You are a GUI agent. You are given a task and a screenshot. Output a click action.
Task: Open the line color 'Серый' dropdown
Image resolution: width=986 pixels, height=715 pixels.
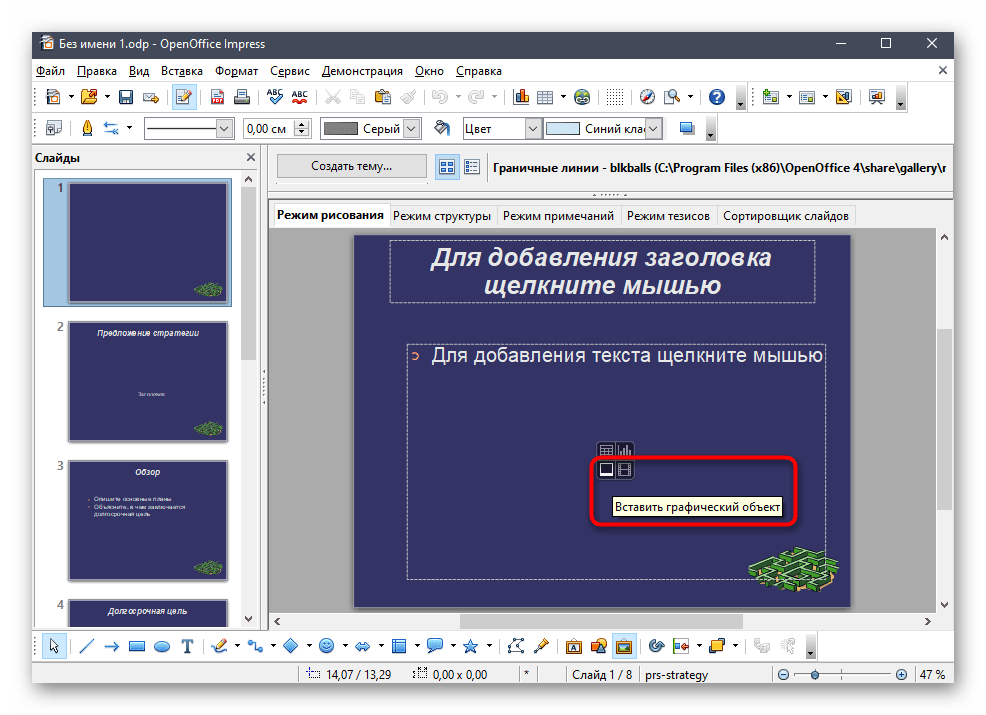coord(410,129)
